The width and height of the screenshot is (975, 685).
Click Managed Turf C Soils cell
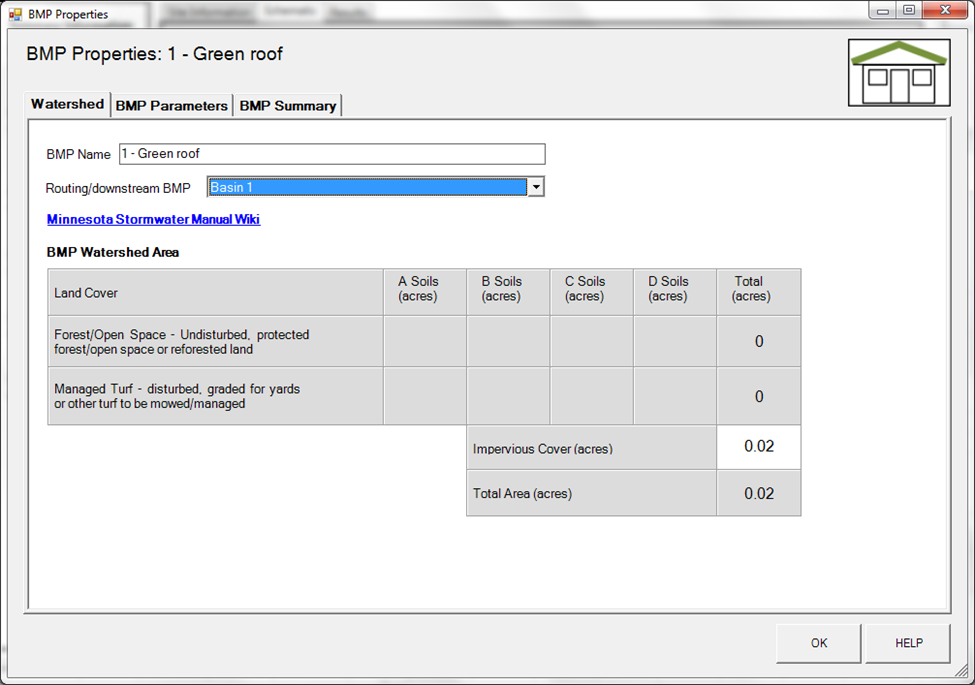[x=591, y=396]
